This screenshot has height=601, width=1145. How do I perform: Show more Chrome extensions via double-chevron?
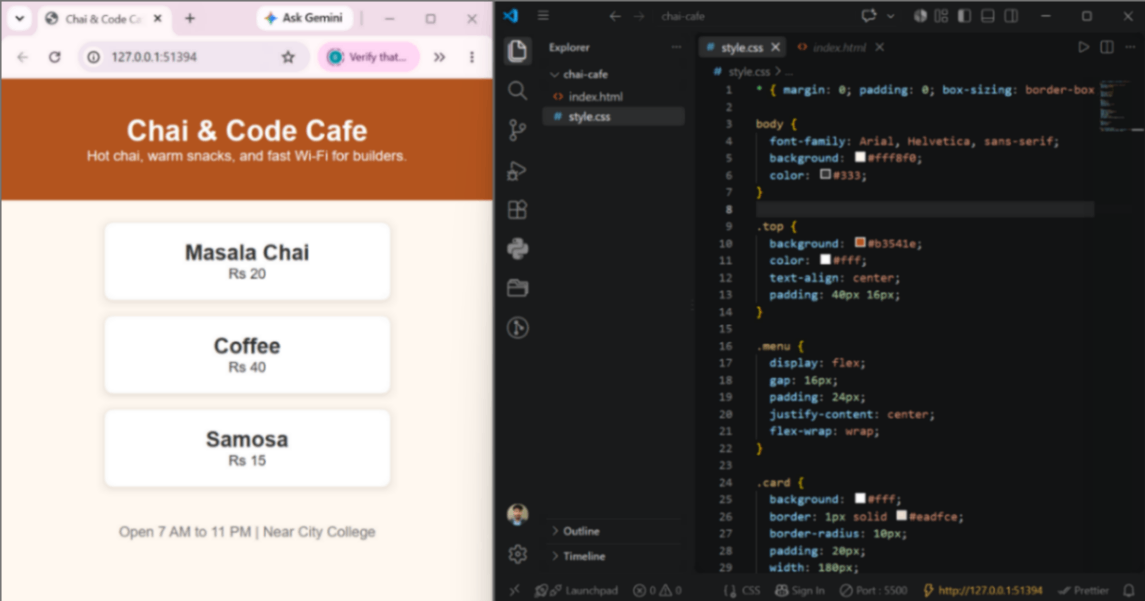440,57
